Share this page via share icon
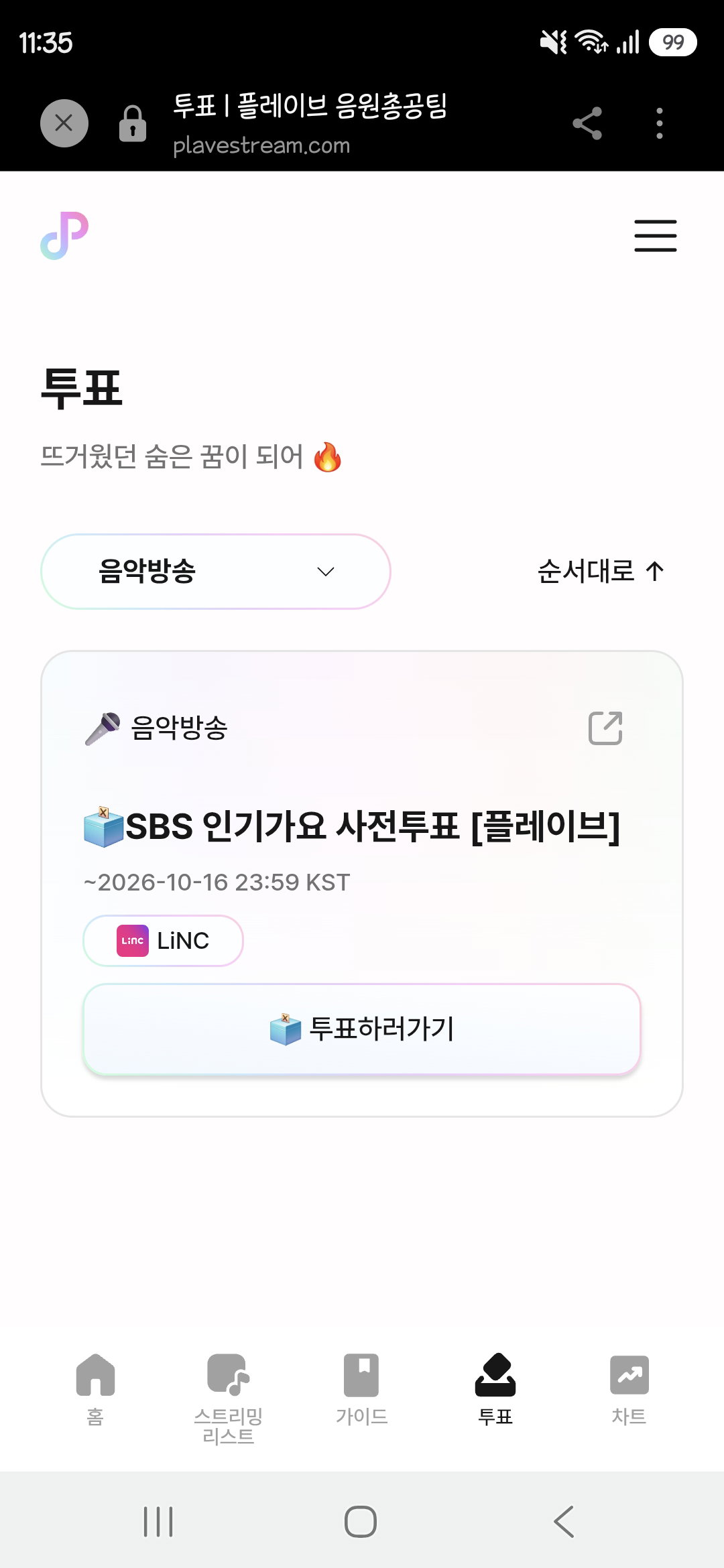724x1568 pixels. (587, 123)
